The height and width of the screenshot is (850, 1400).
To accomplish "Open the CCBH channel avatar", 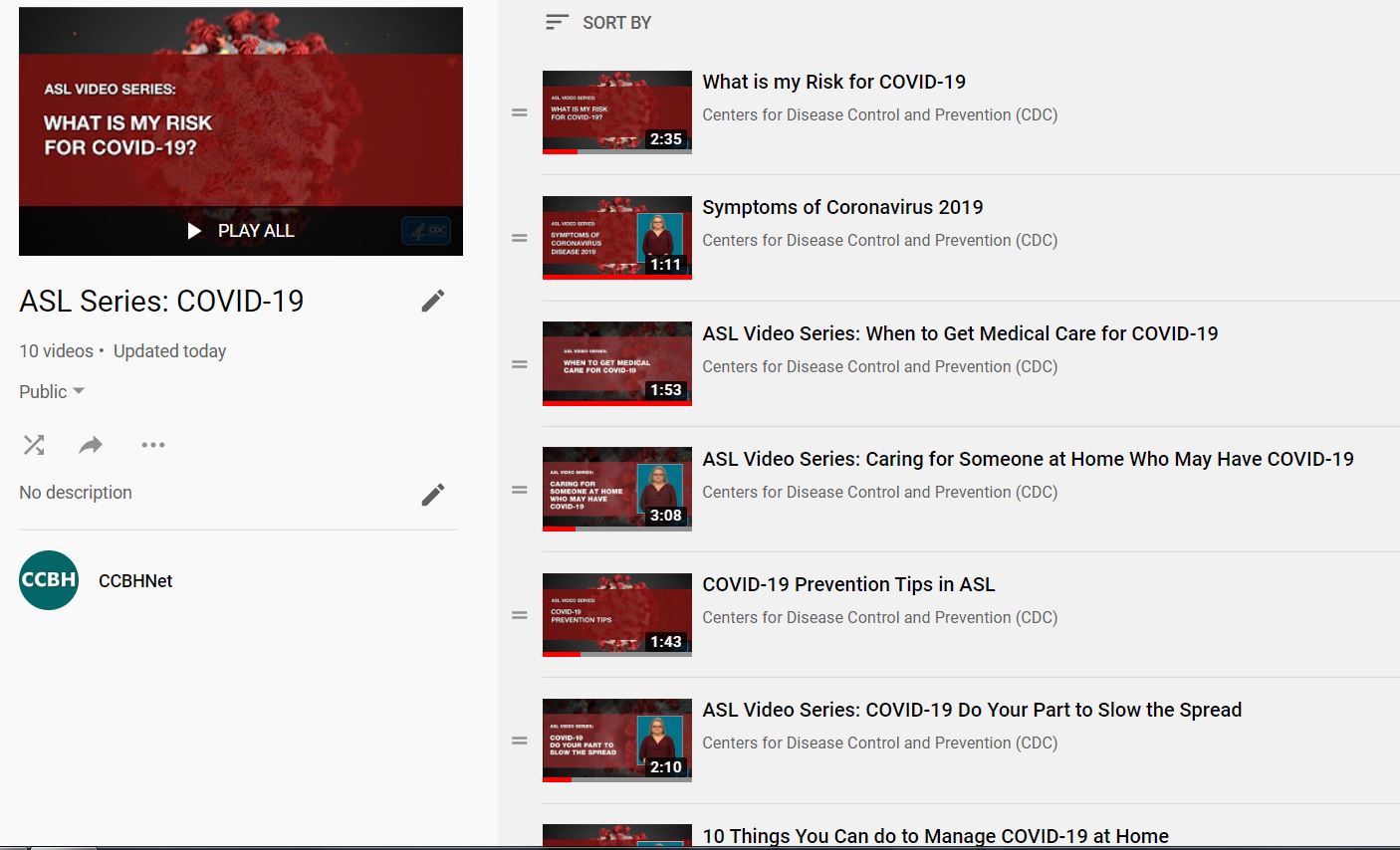I will 49,580.
